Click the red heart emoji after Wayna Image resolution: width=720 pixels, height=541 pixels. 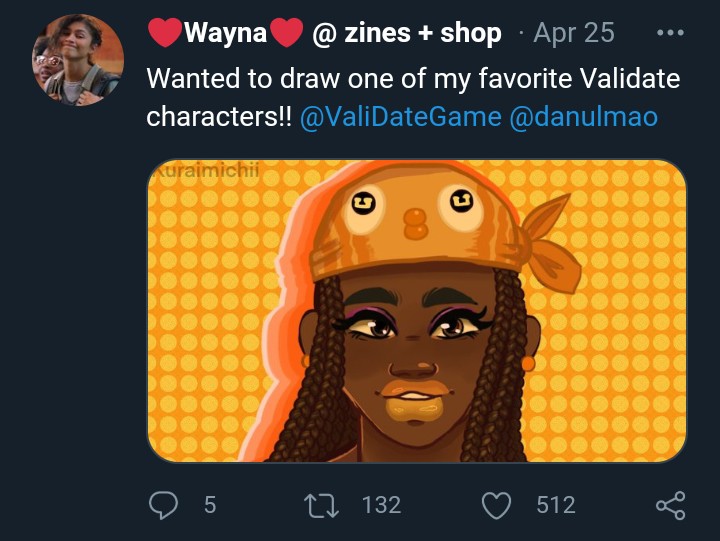click(x=286, y=33)
